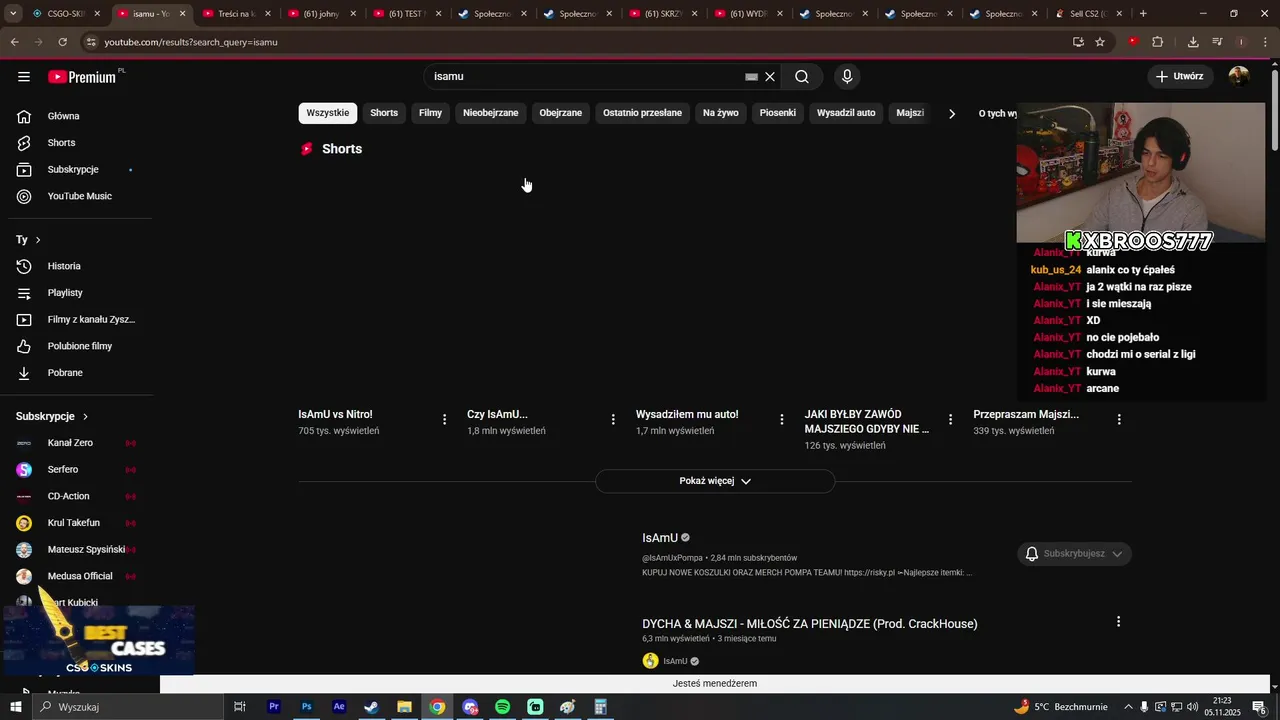This screenshot has width=1280, height=720.
Task: Open the Windows Start menu
Action: [x=15, y=707]
